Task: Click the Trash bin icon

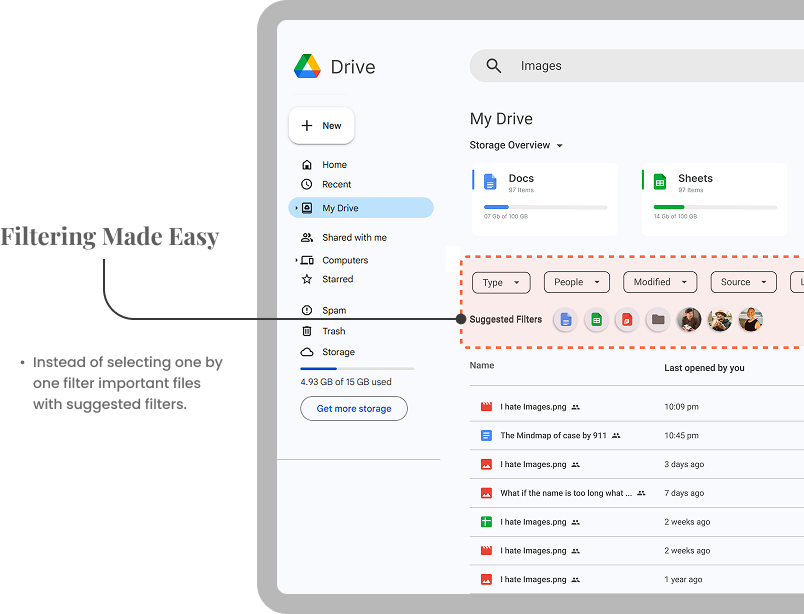Action: click(307, 331)
